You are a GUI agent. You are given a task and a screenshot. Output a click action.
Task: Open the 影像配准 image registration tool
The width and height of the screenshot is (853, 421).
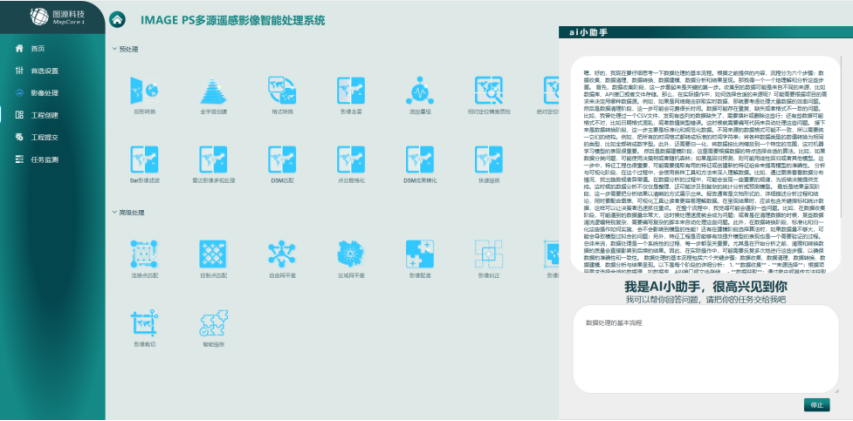pos(419,254)
